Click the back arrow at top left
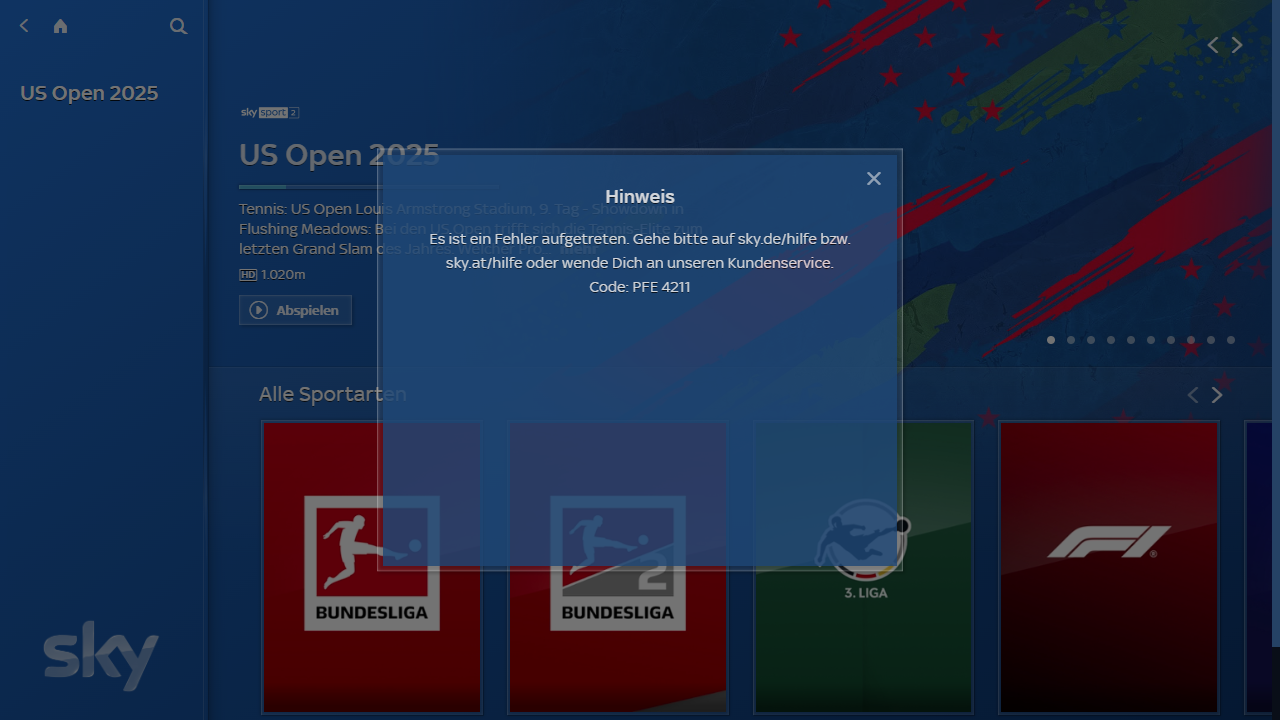Viewport: 1280px width, 720px height. tap(23, 26)
